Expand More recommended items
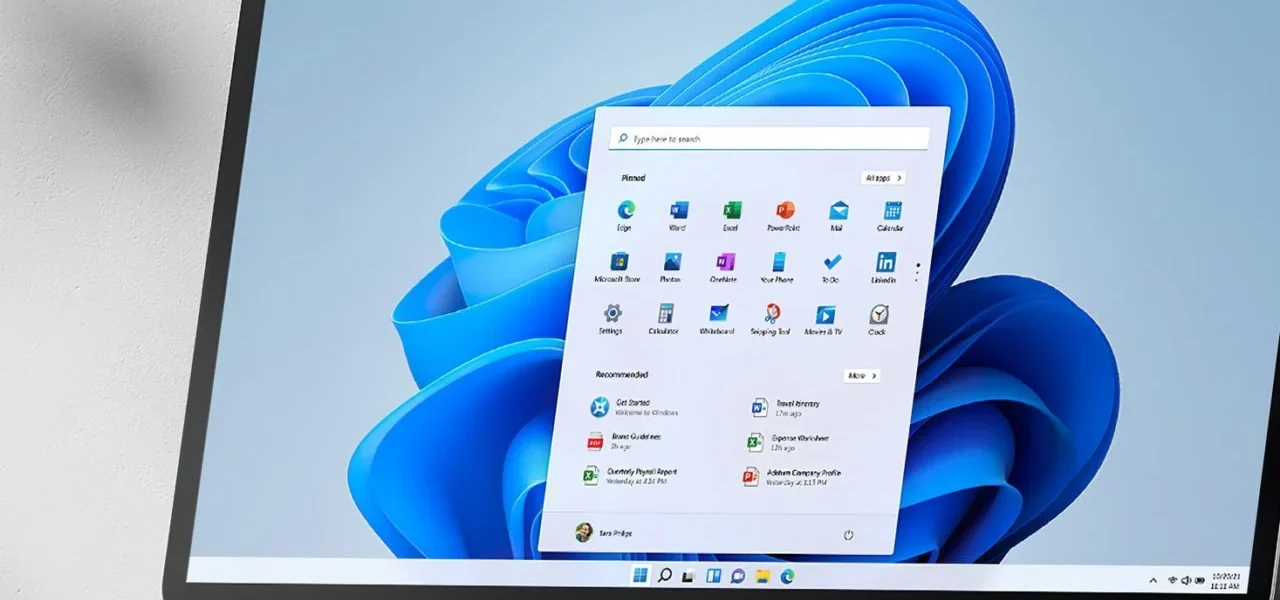Image resolution: width=1280 pixels, height=600 pixels. pyautogui.click(x=861, y=375)
